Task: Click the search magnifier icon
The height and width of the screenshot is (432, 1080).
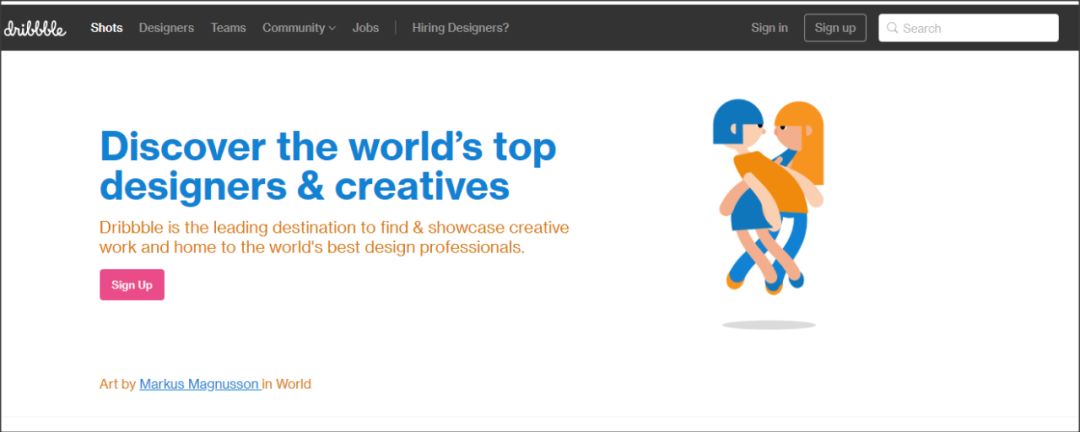Action: click(x=892, y=28)
